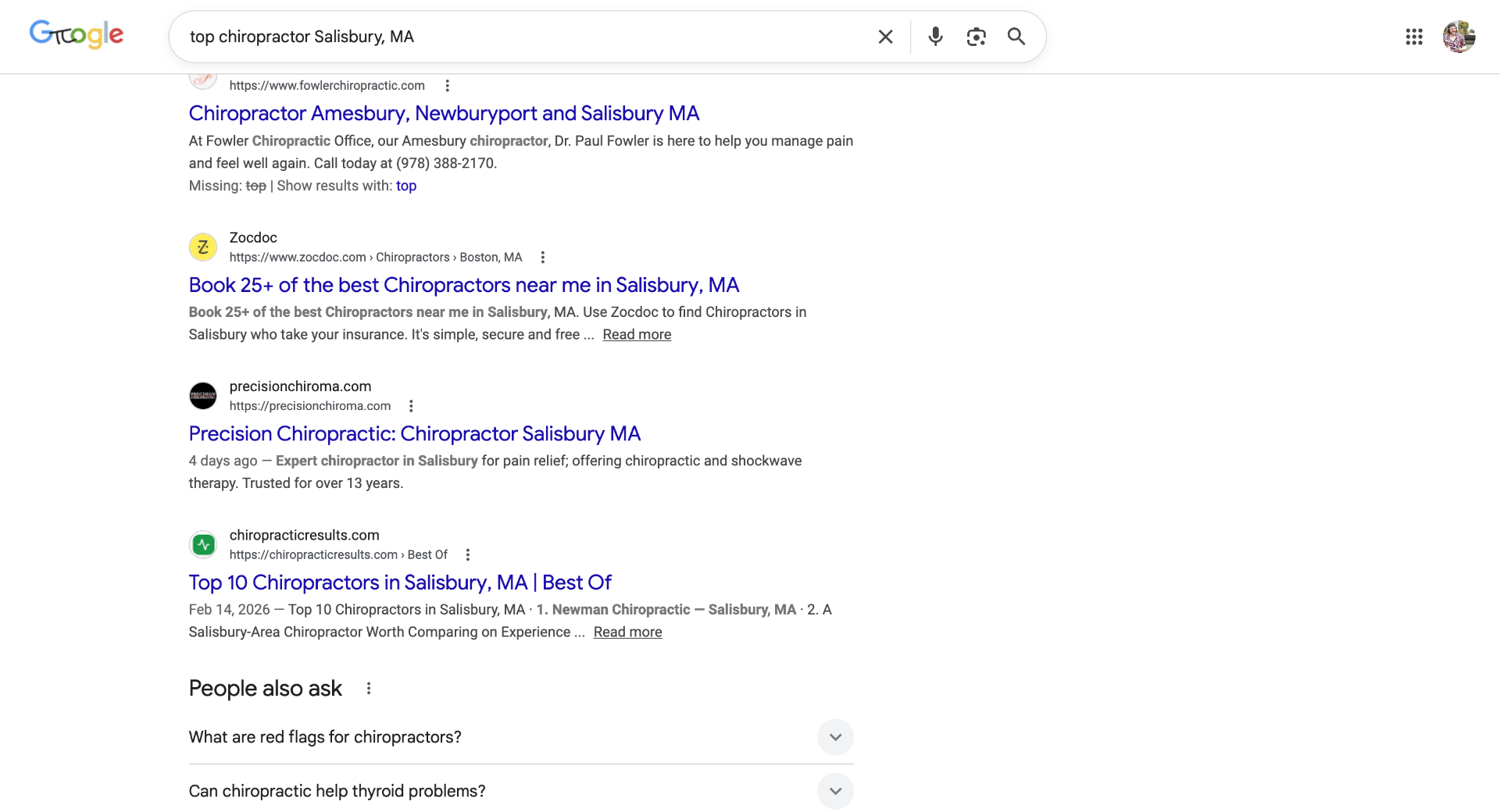Click 'top' to include missing search term
The image size is (1500, 812).
tap(405, 186)
